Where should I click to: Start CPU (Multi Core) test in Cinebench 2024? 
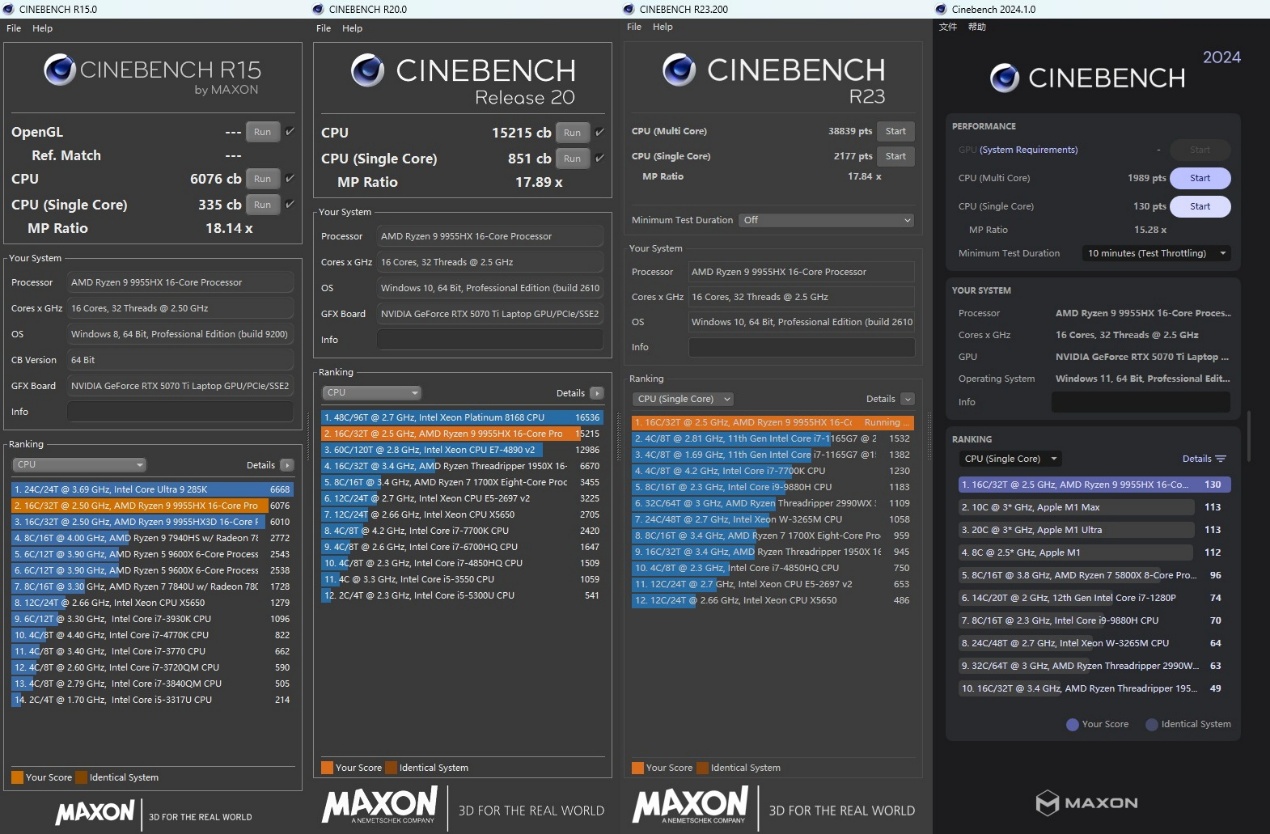point(1200,178)
